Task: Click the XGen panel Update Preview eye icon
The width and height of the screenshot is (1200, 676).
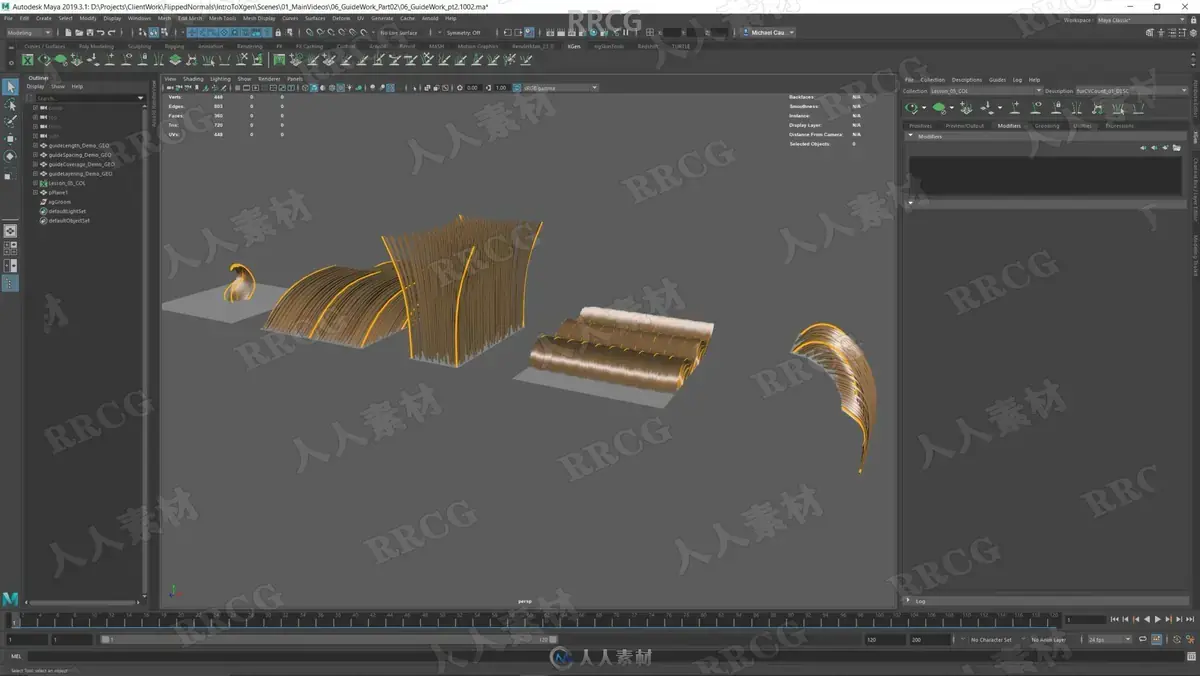Action: [912, 107]
